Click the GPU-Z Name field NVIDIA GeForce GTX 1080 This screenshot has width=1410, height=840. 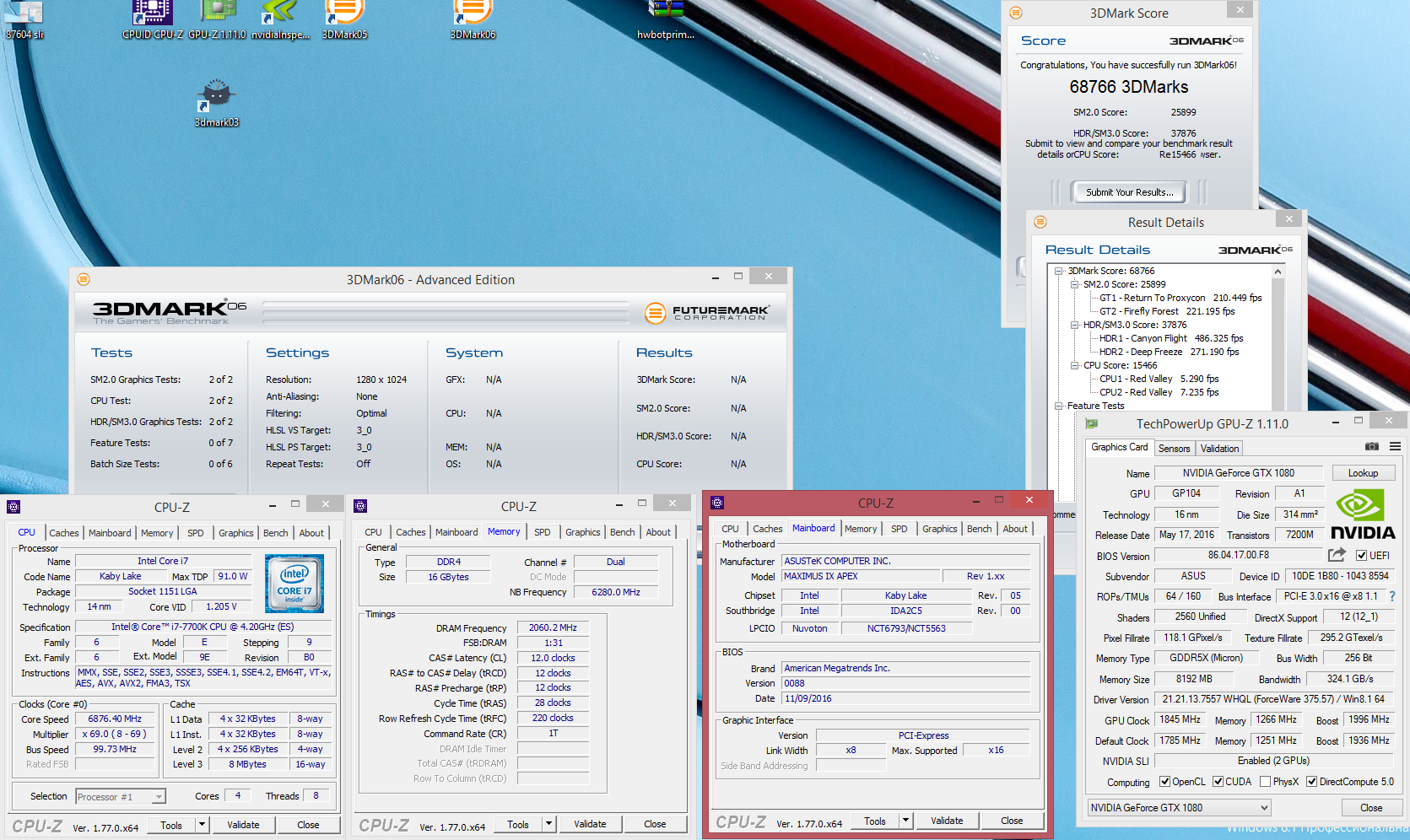pyautogui.click(x=1238, y=473)
